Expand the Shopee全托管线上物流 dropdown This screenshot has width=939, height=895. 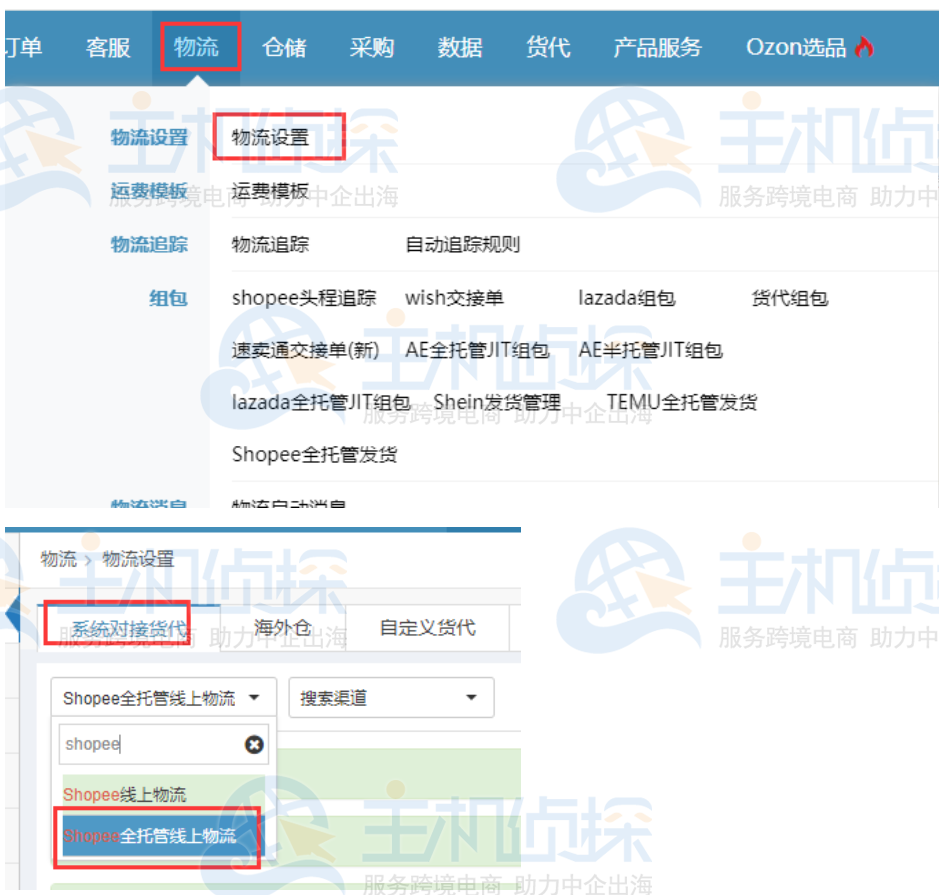(163, 697)
